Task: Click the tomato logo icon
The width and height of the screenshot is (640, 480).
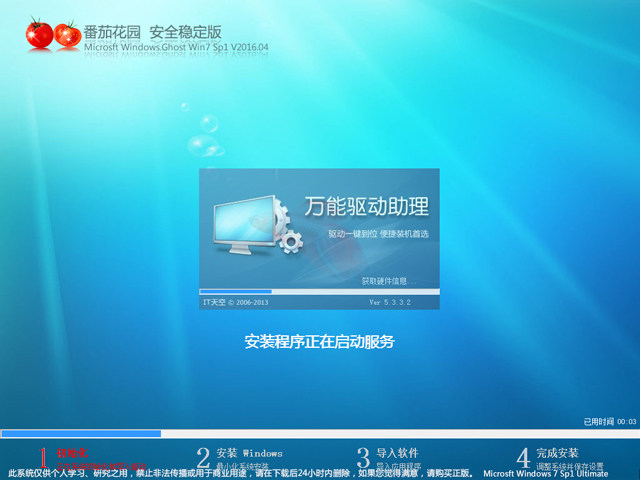Action: pyautogui.click(x=54, y=35)
